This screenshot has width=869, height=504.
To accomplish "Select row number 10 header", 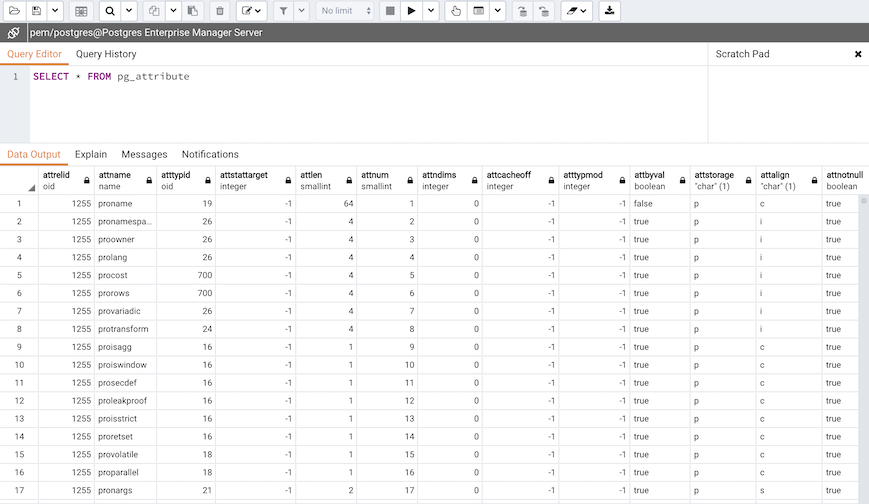I will coord(19,365).
